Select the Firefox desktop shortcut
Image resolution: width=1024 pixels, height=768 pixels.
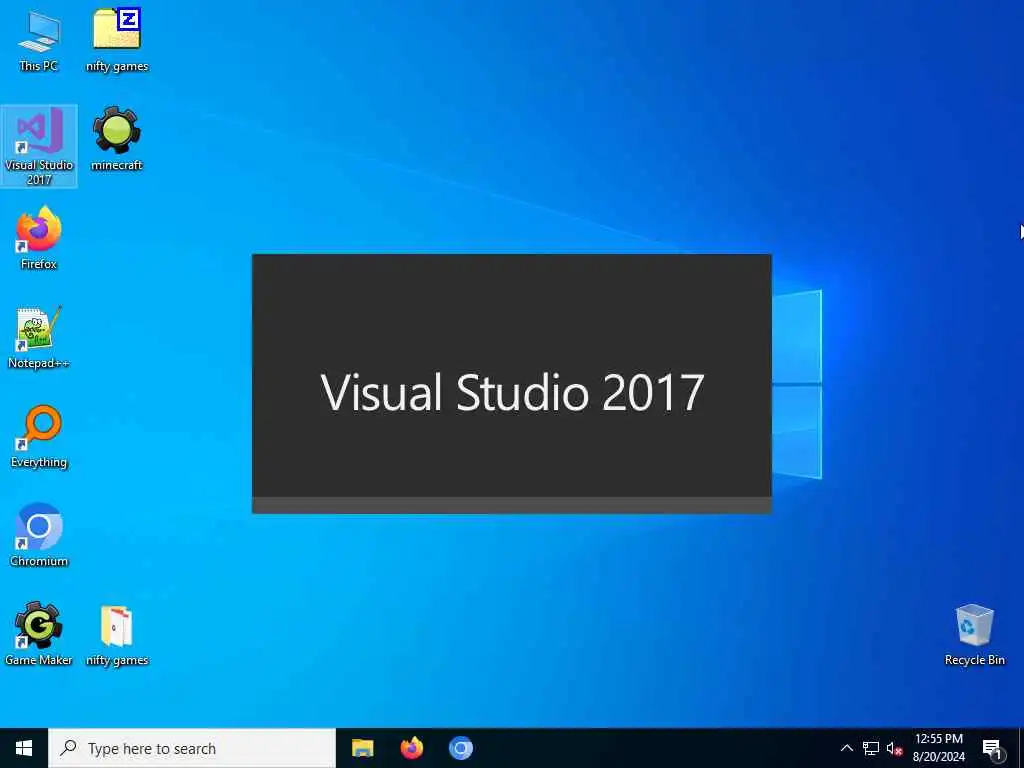[x=39, y=238]
